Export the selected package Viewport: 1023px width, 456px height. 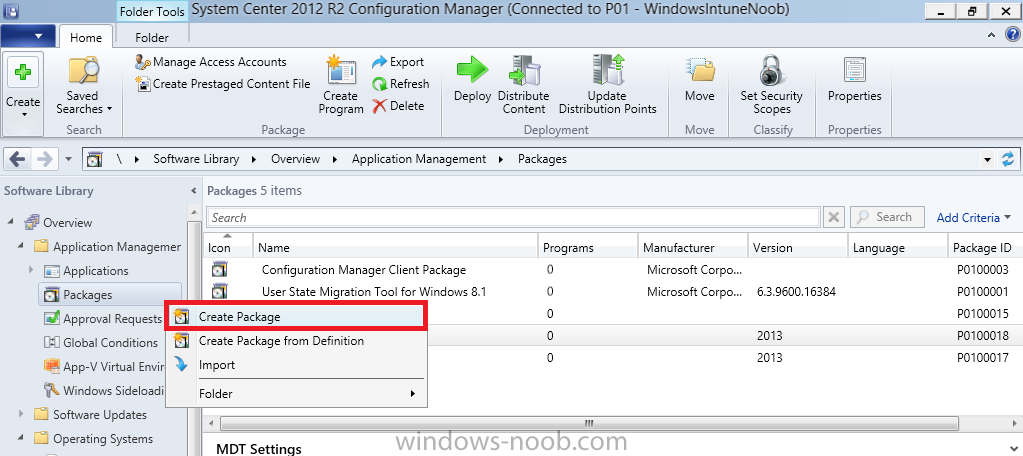click(x=398, y=62)
